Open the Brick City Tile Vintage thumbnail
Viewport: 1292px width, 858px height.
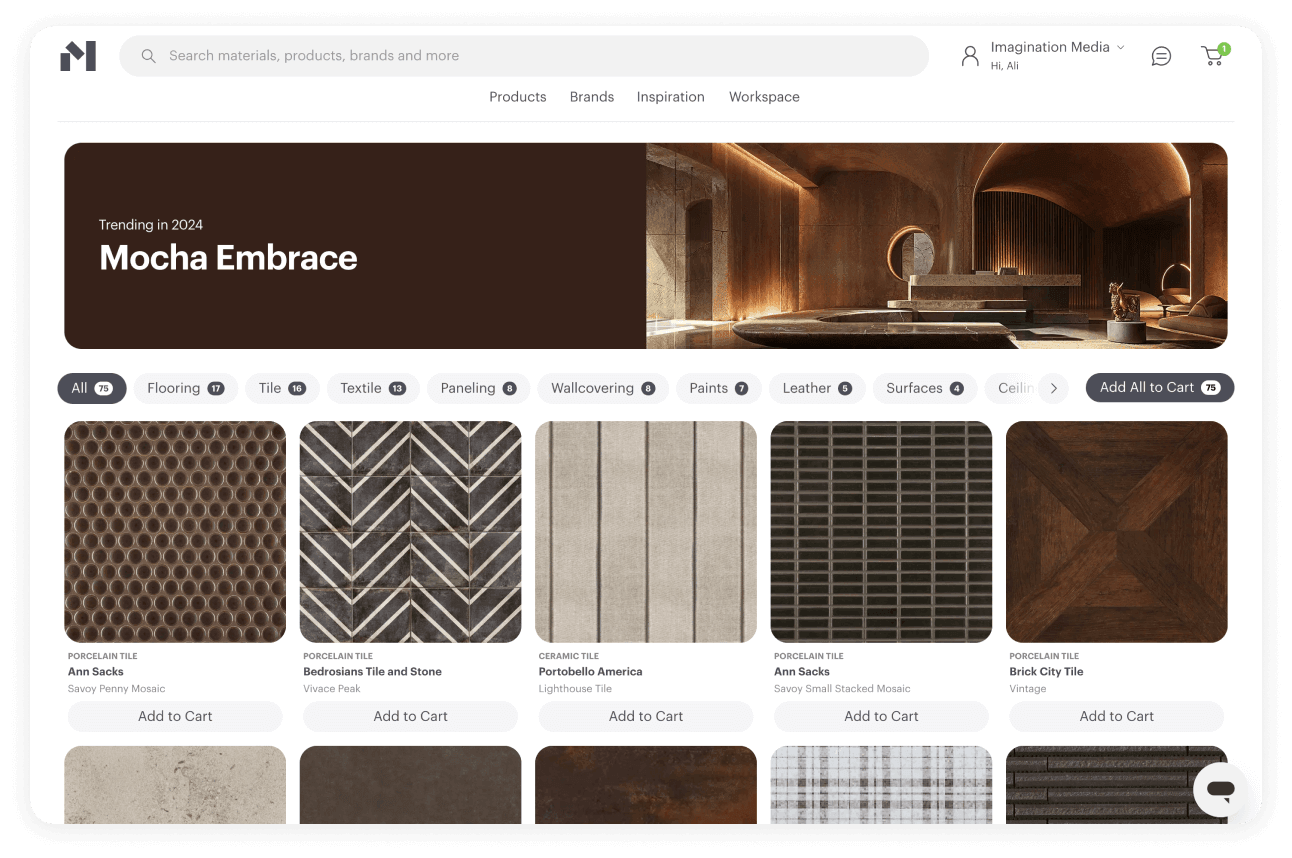pos(1116,531)
